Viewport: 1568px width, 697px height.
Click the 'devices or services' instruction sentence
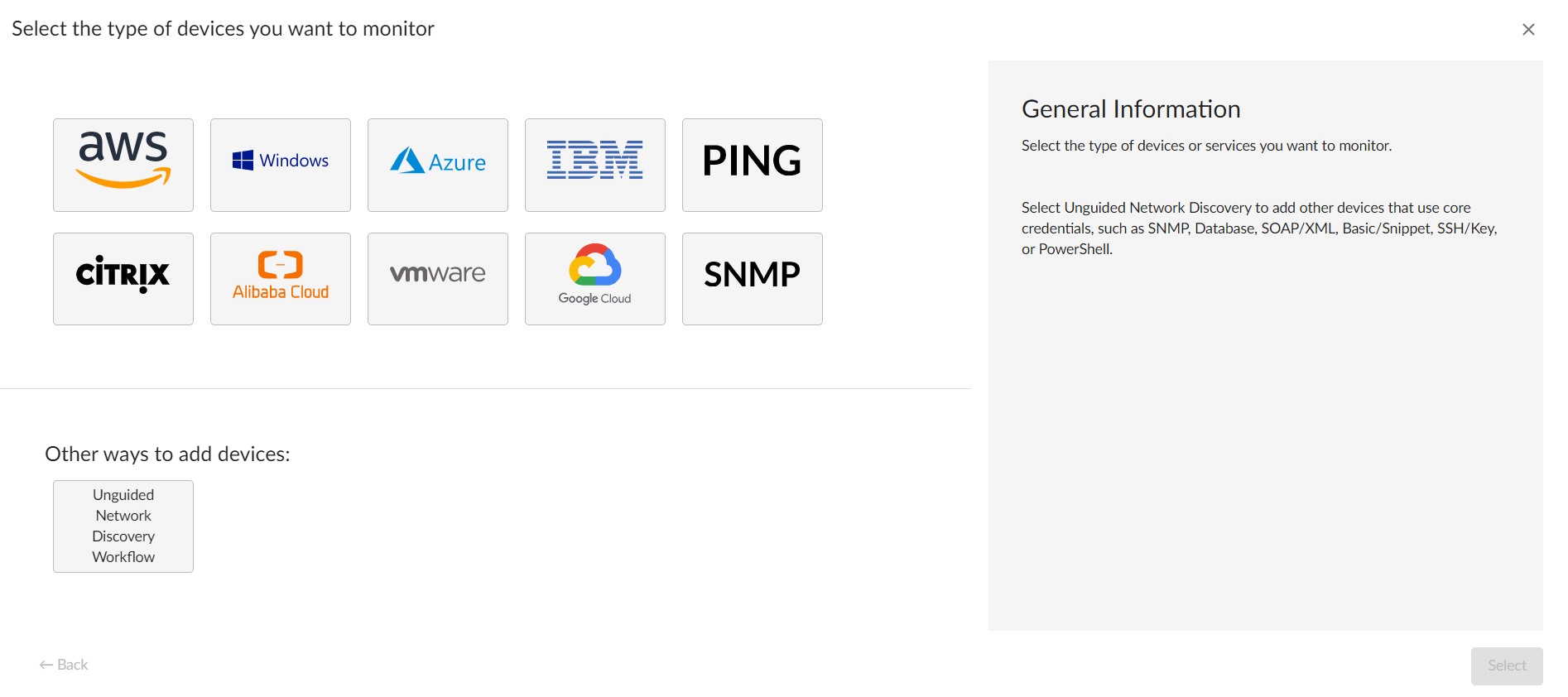[x=1206, y=146]
